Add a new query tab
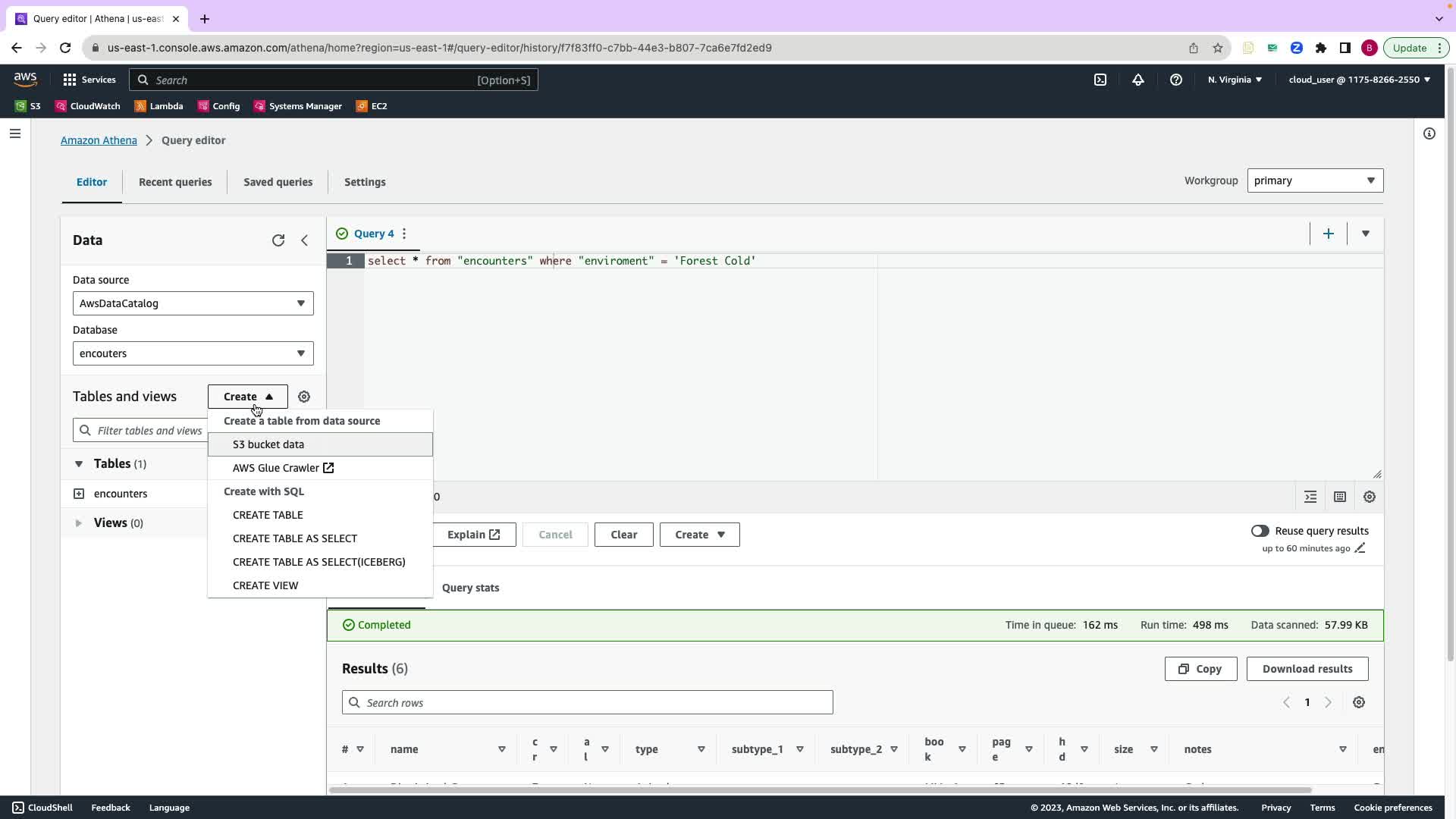This screenshot has width=1456, height=819. [1328, 234]
